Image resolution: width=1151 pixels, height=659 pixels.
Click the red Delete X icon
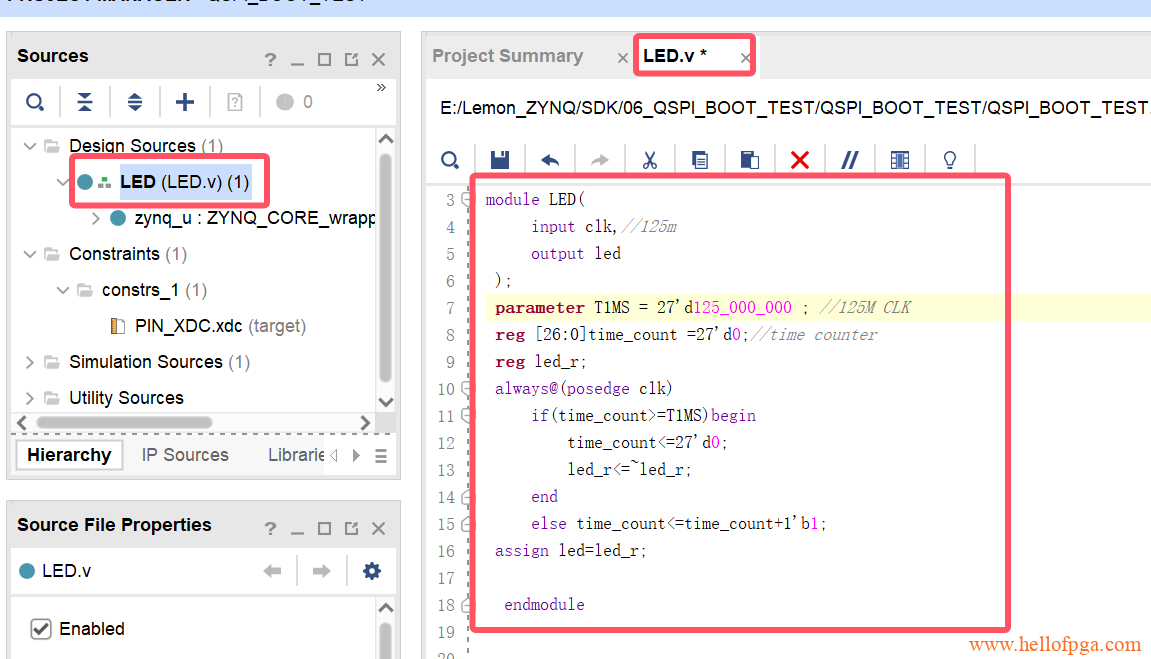click(x=799, y=160)
